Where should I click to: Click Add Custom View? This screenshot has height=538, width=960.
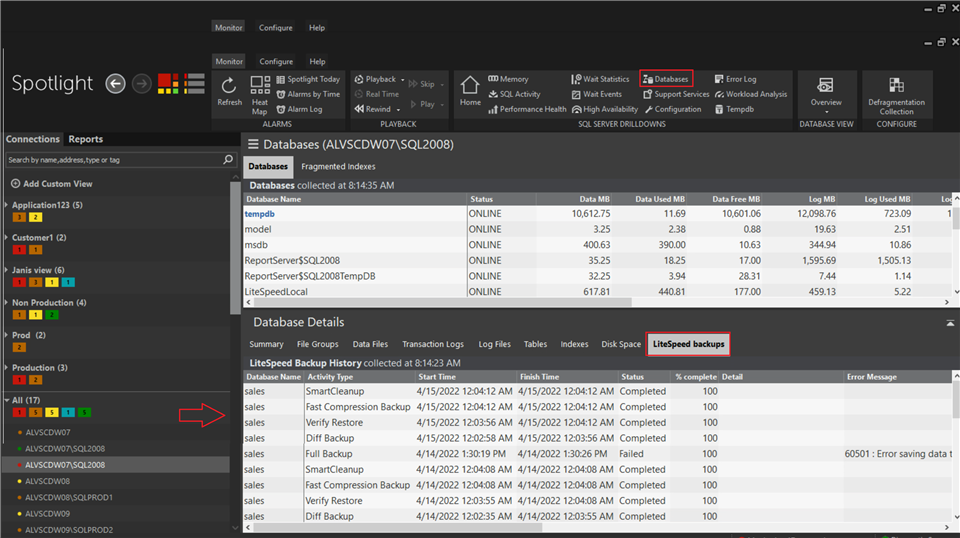52,184
